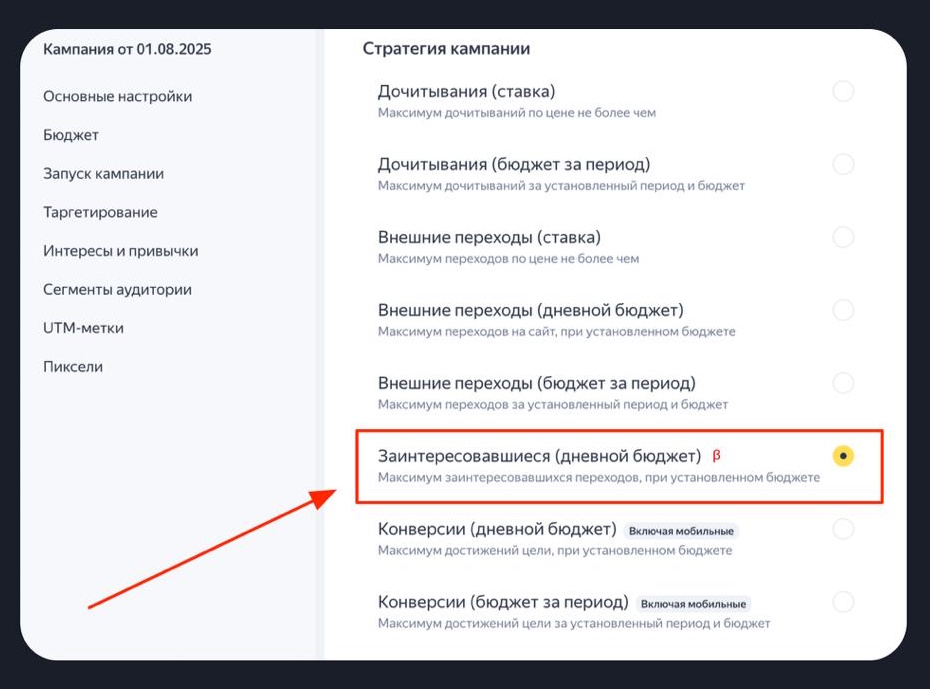The image size is (930, 689).
Task: View Сегменты аудитории settings
Action: tap(115, 289)
